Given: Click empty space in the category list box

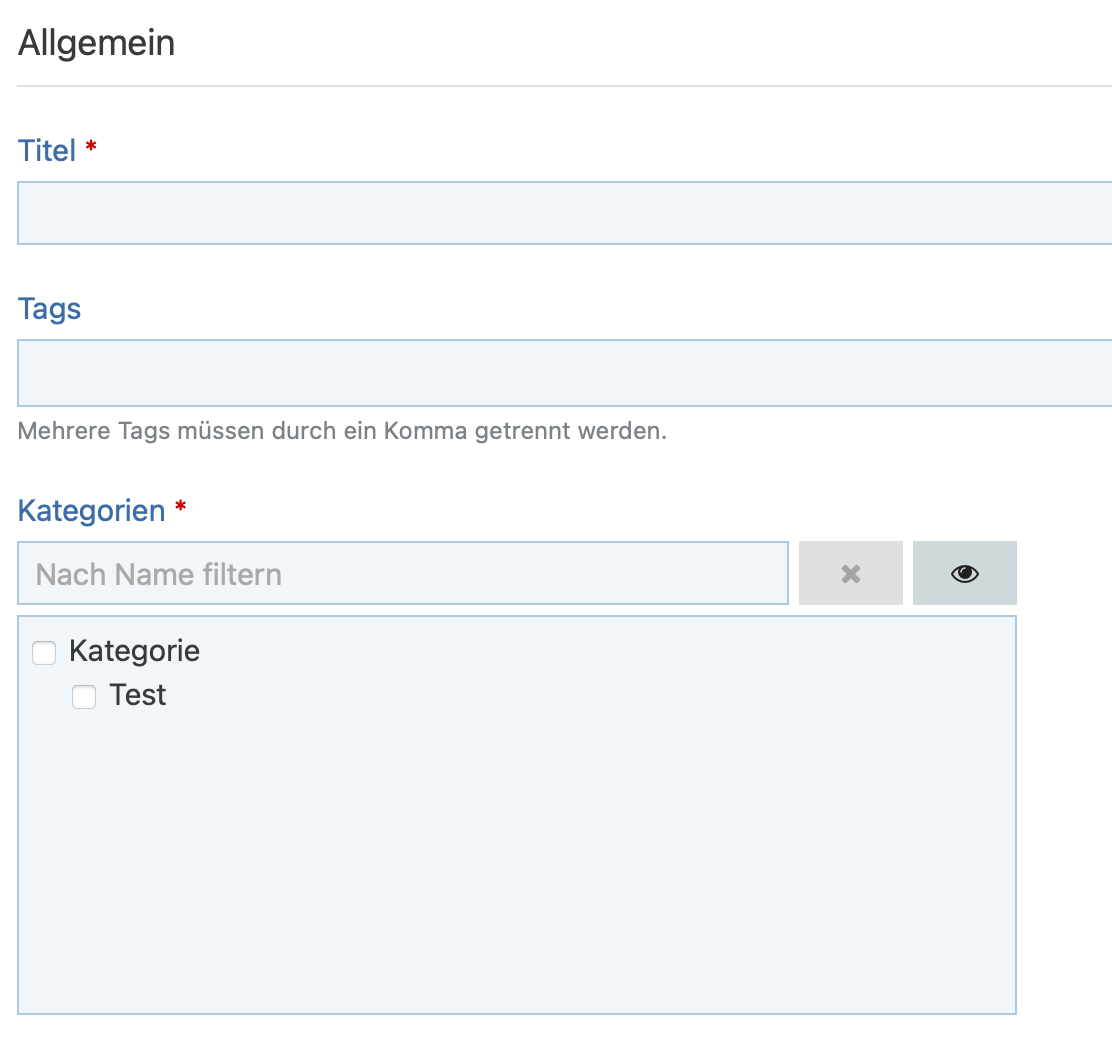Looking at the screenshot, I should (x=516, y=850).
